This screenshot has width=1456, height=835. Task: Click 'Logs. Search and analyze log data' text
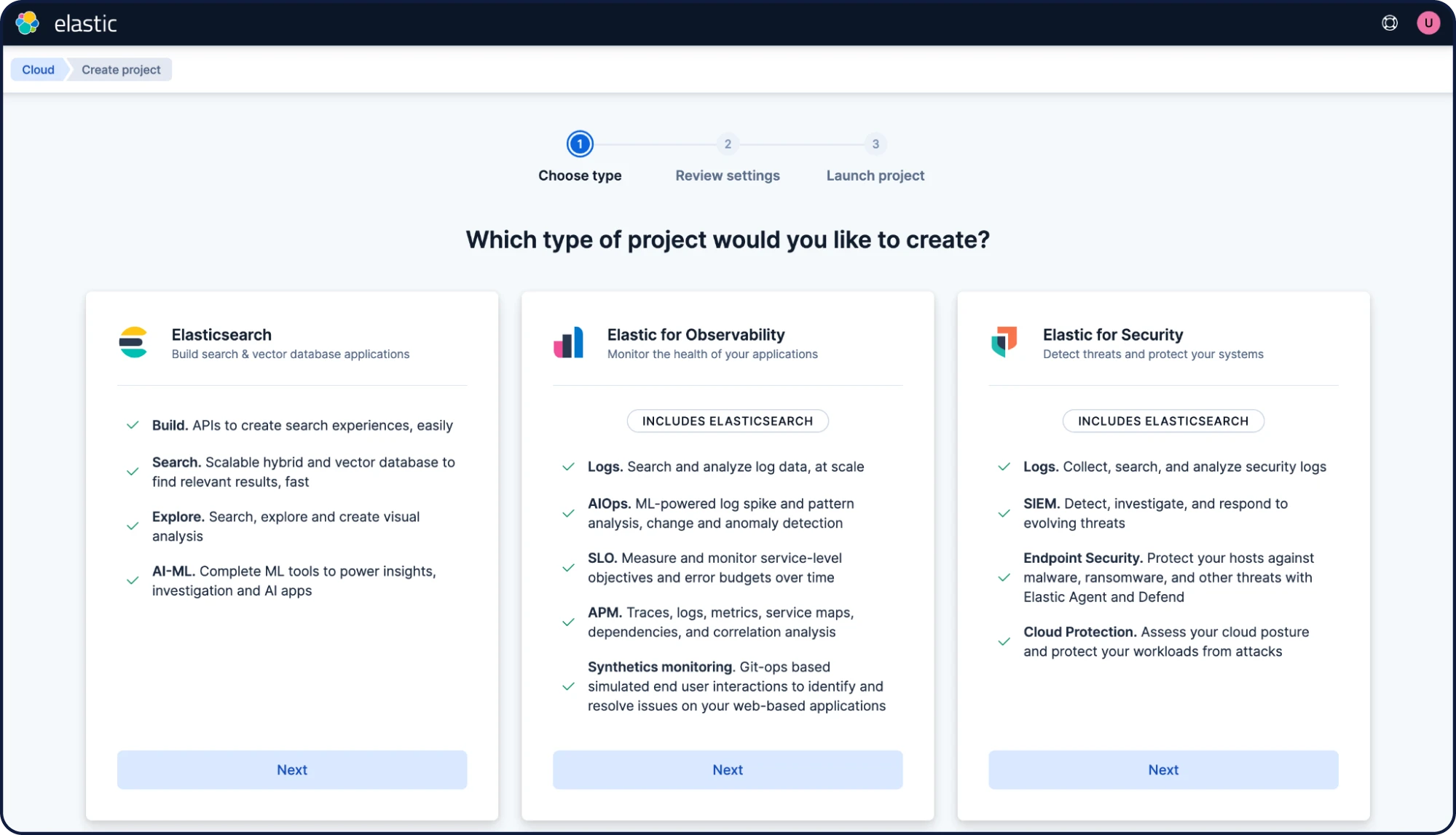pos(726,467)
